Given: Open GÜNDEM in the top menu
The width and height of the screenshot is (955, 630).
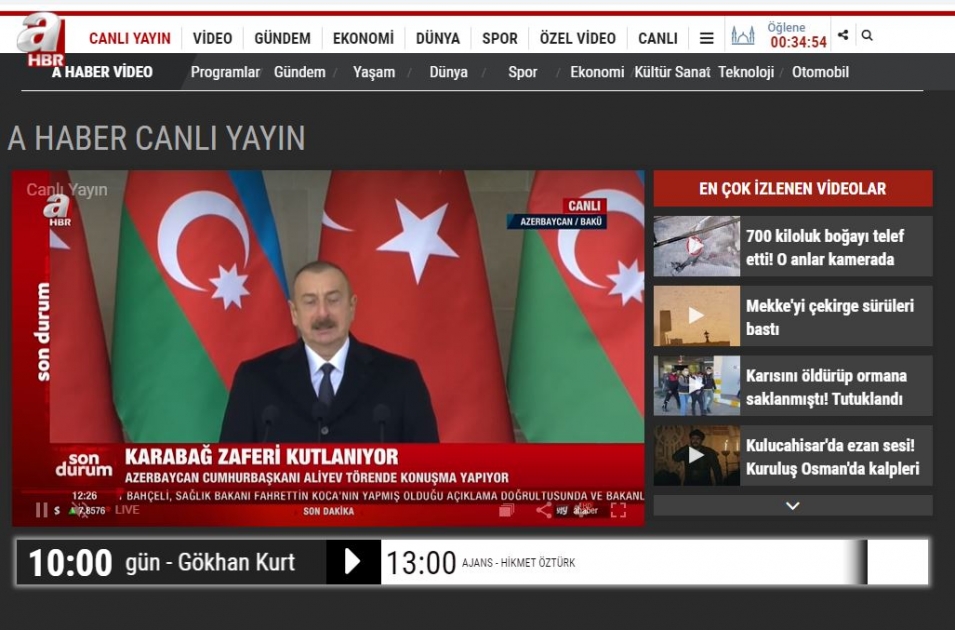Looking at the screenshot, I should point(283,39).
